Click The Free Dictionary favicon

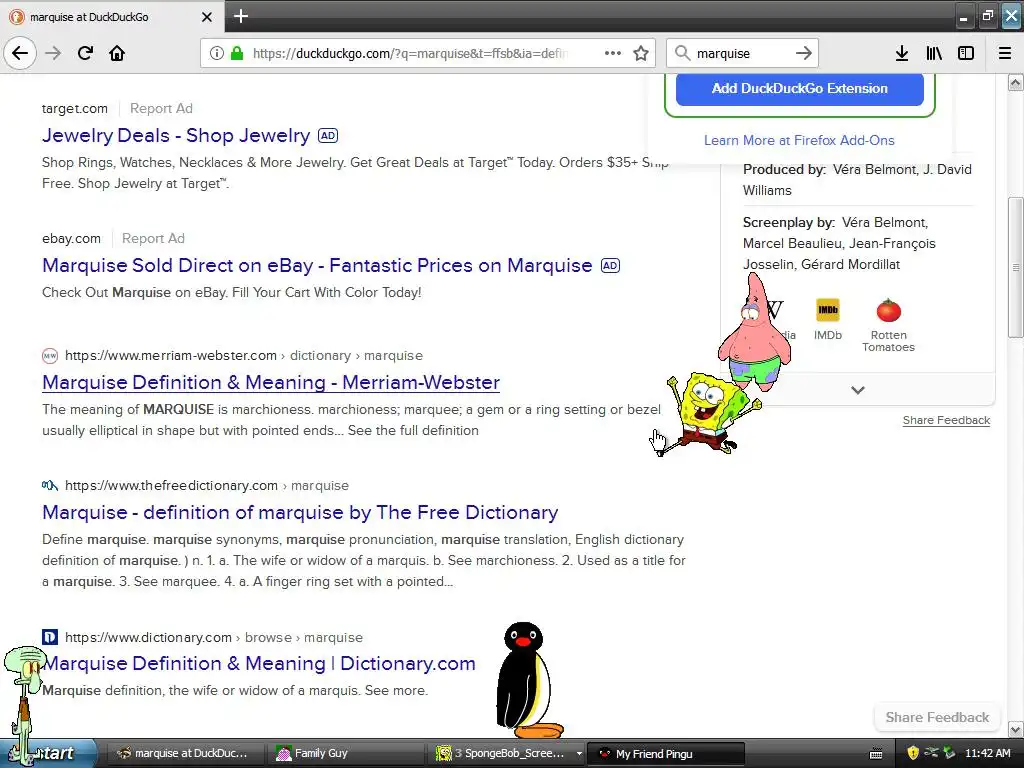tap(50, 485)
